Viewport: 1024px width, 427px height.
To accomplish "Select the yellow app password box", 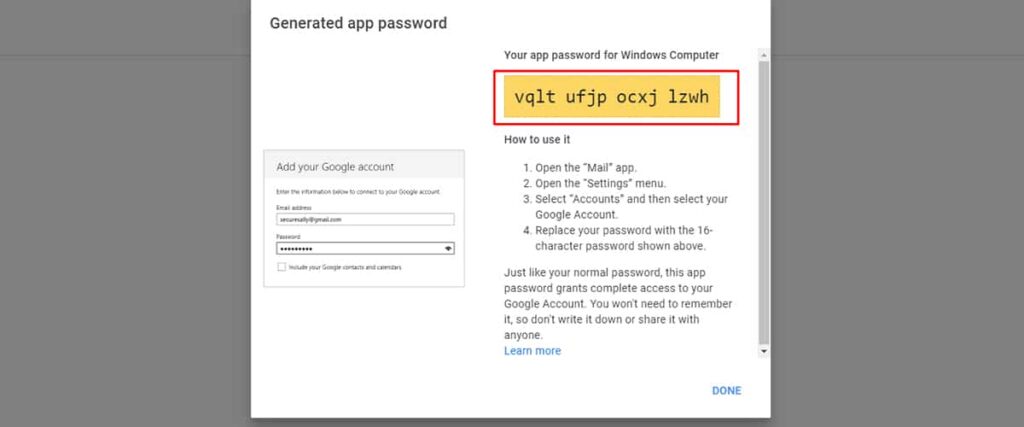I will point(612,97).
